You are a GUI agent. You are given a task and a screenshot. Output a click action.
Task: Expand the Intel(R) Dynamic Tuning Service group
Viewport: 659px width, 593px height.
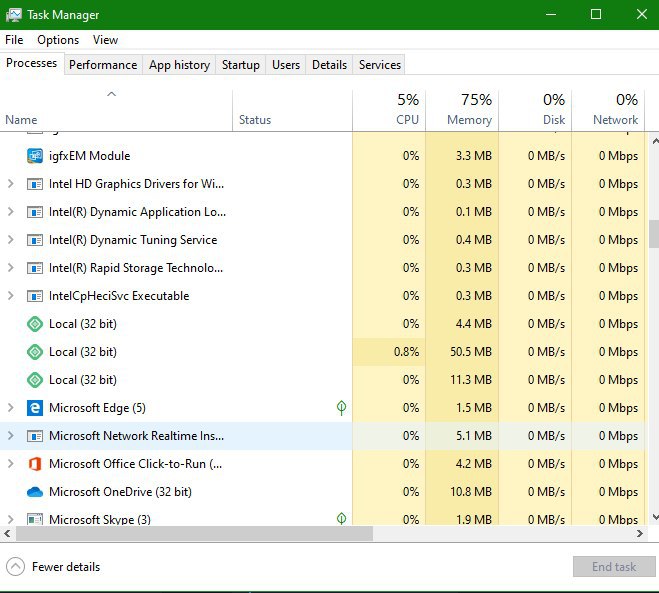(x=11, y=240)
